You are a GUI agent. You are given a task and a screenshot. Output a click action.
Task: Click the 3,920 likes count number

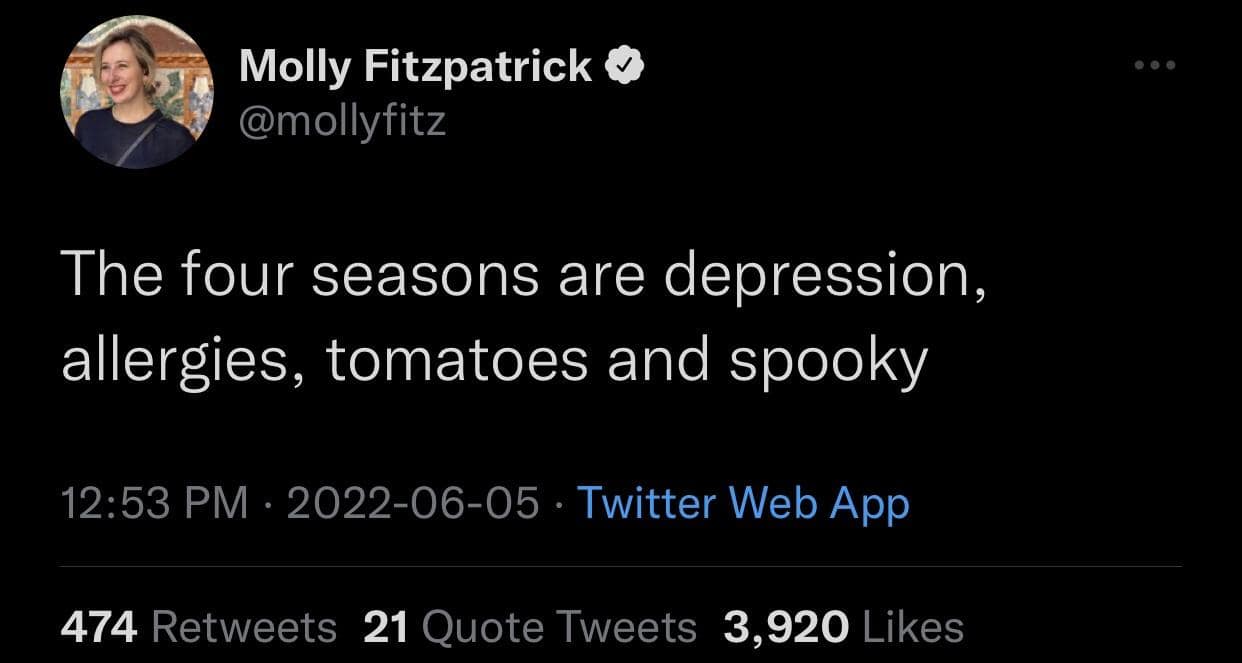tap(786, 627)
